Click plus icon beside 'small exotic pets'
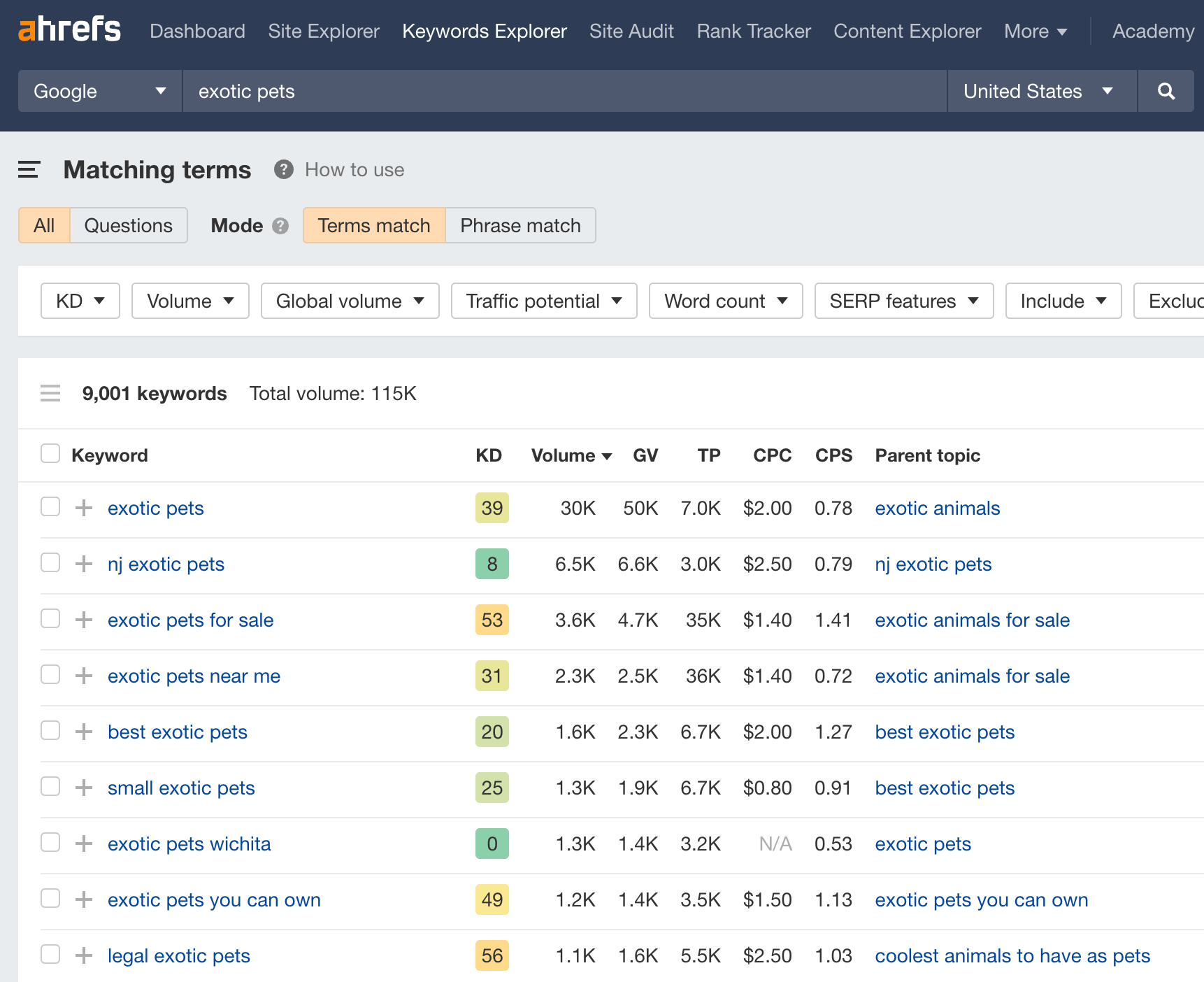Screen dimensions: 1204x982 click(83, 787)
